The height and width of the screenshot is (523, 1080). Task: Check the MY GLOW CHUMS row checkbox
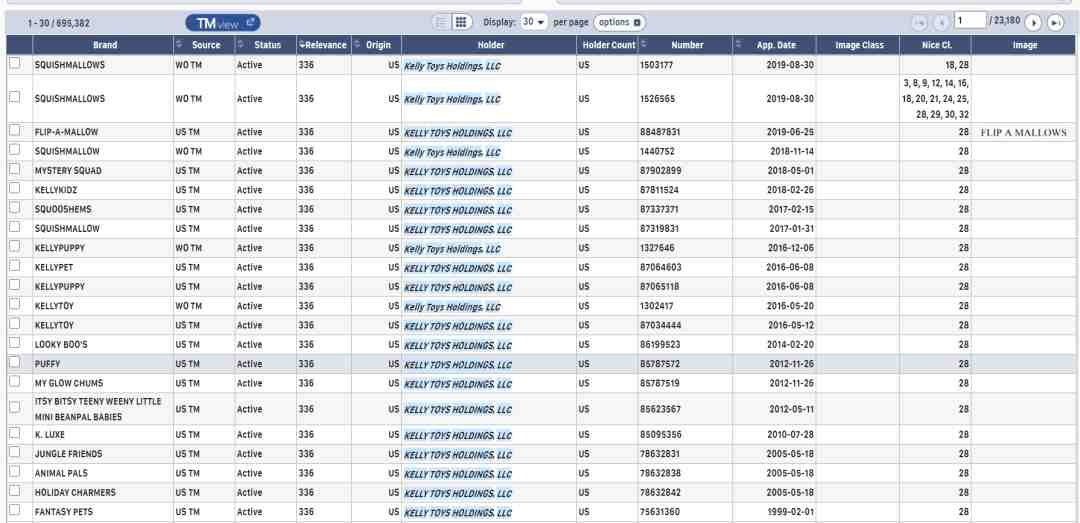14,381
